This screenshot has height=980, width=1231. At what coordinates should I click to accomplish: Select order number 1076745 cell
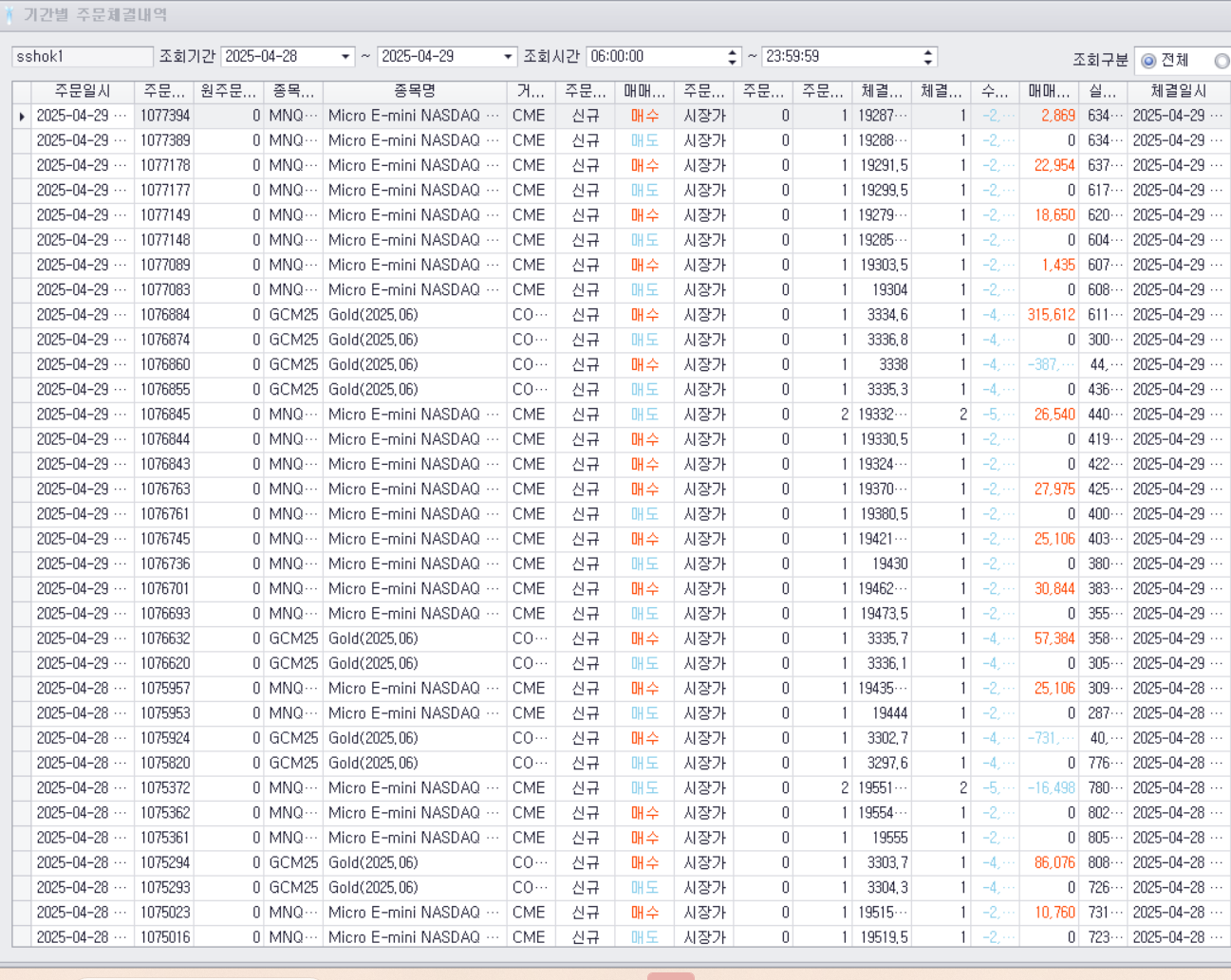click(x=164, y=539)
